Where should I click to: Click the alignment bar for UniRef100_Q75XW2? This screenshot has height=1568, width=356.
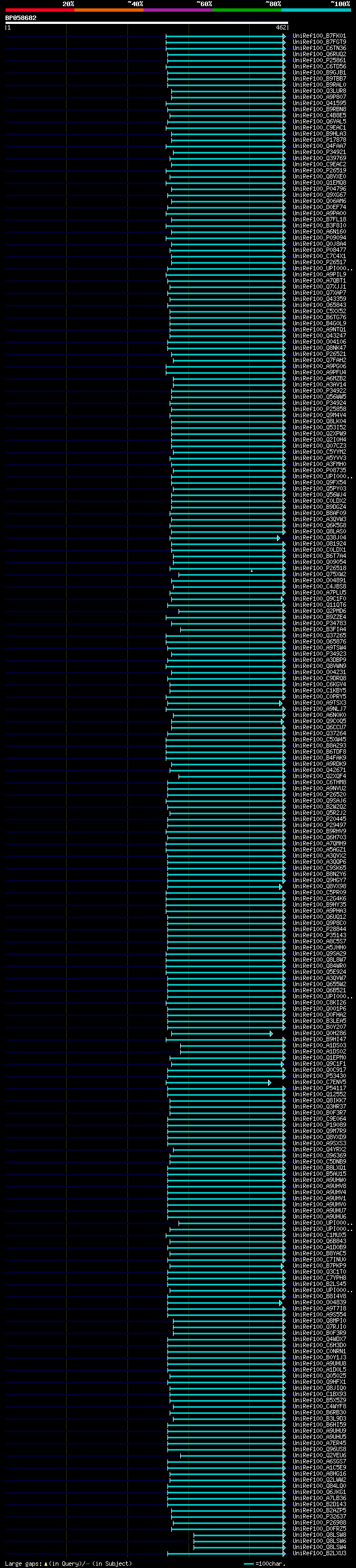click(x=232, y=575)
